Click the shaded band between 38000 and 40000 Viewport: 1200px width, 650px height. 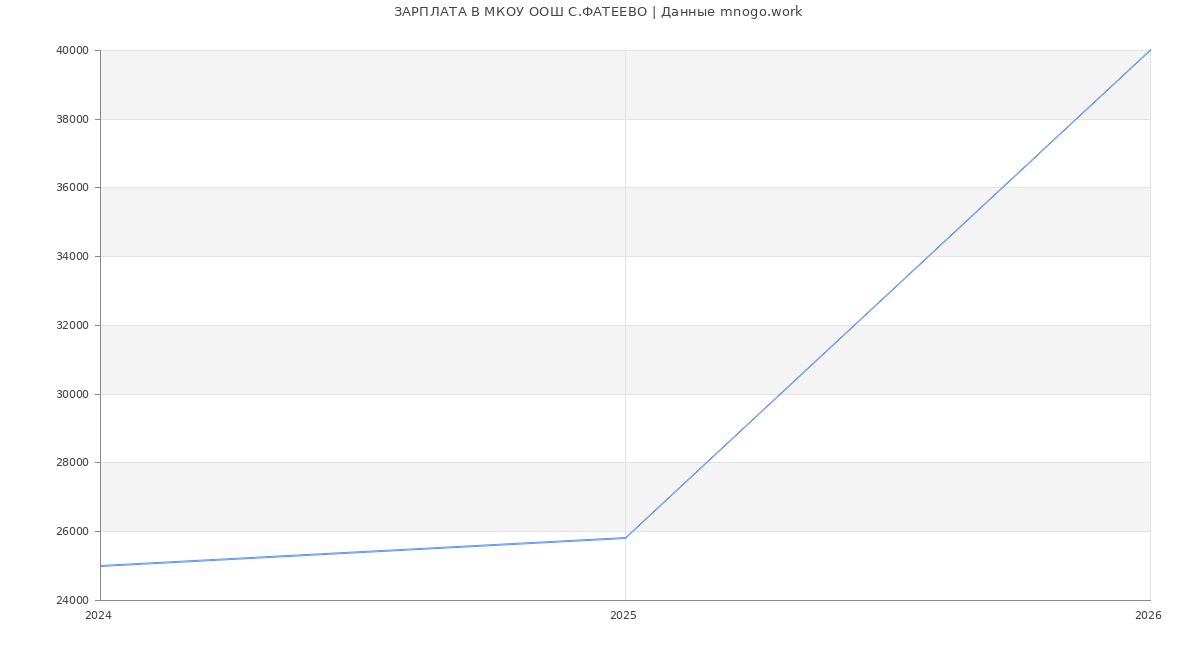[x=360, y=85]
